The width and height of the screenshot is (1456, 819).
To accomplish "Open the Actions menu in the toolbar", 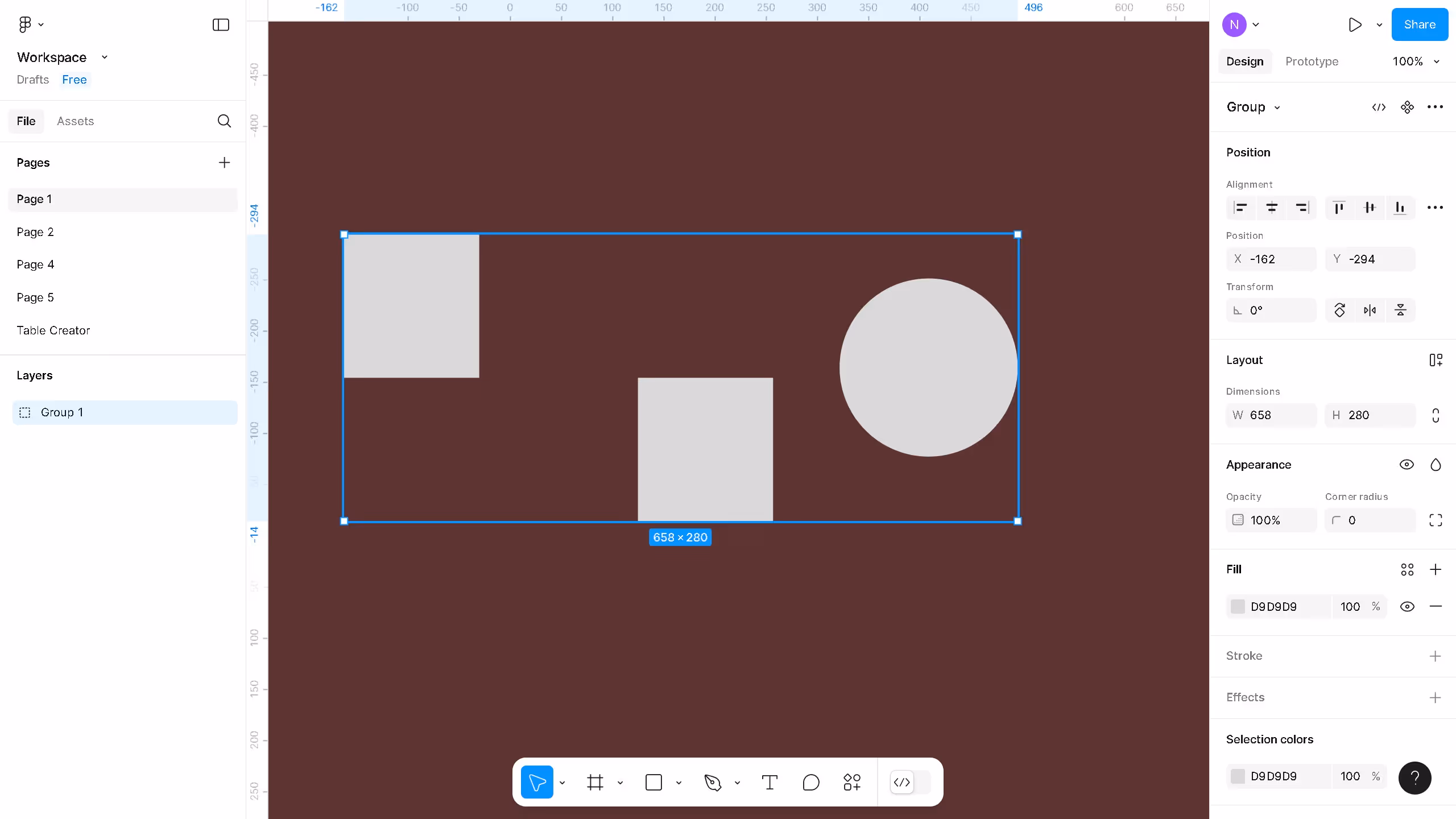I will [x=851, y=782].
